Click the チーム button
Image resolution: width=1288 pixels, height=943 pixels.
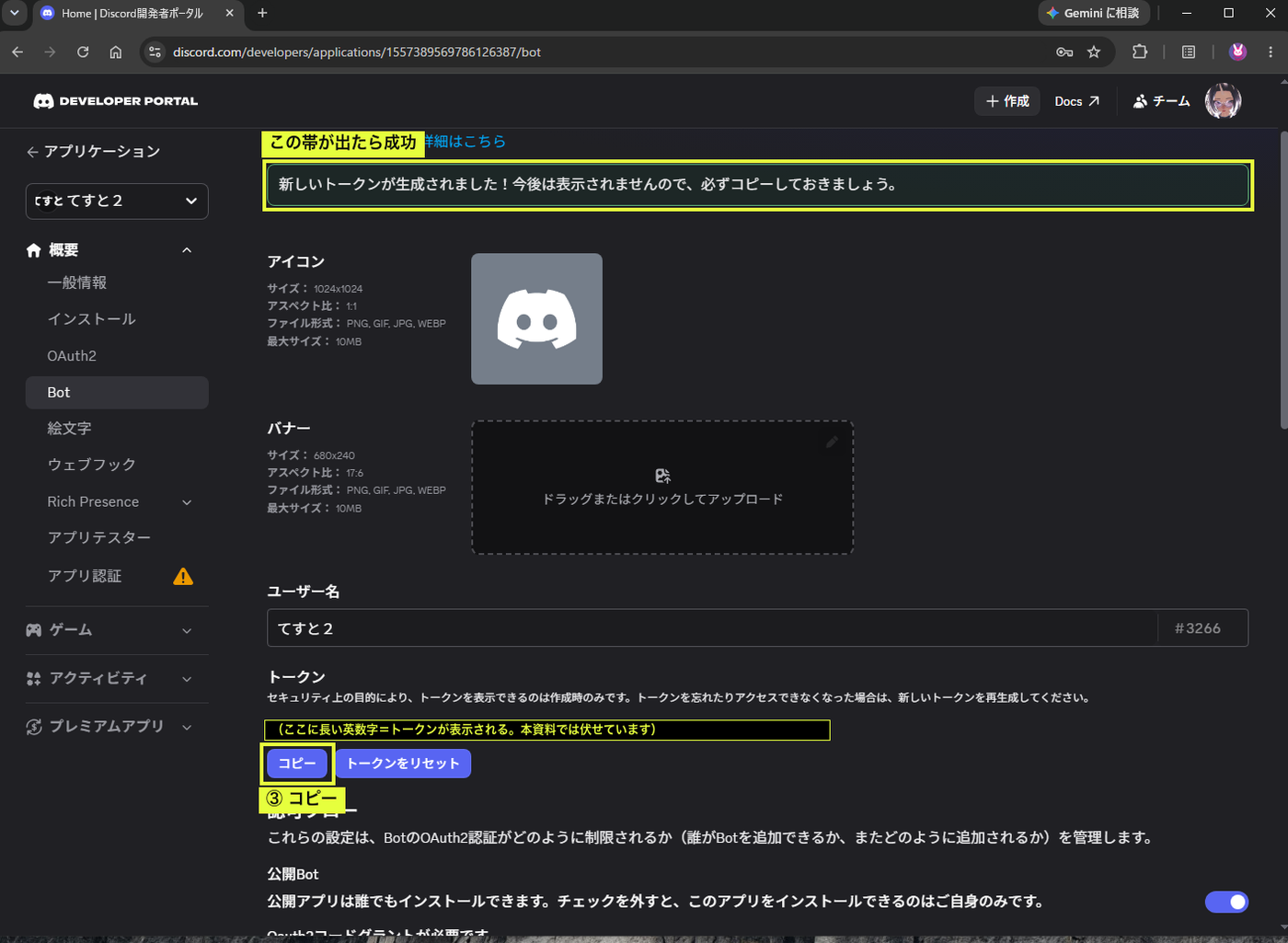[x=1161, y=101]
